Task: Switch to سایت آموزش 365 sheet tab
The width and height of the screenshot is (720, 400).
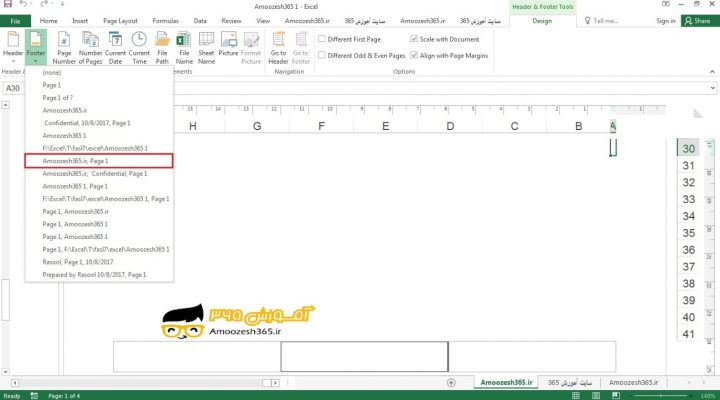Action: 570,383
